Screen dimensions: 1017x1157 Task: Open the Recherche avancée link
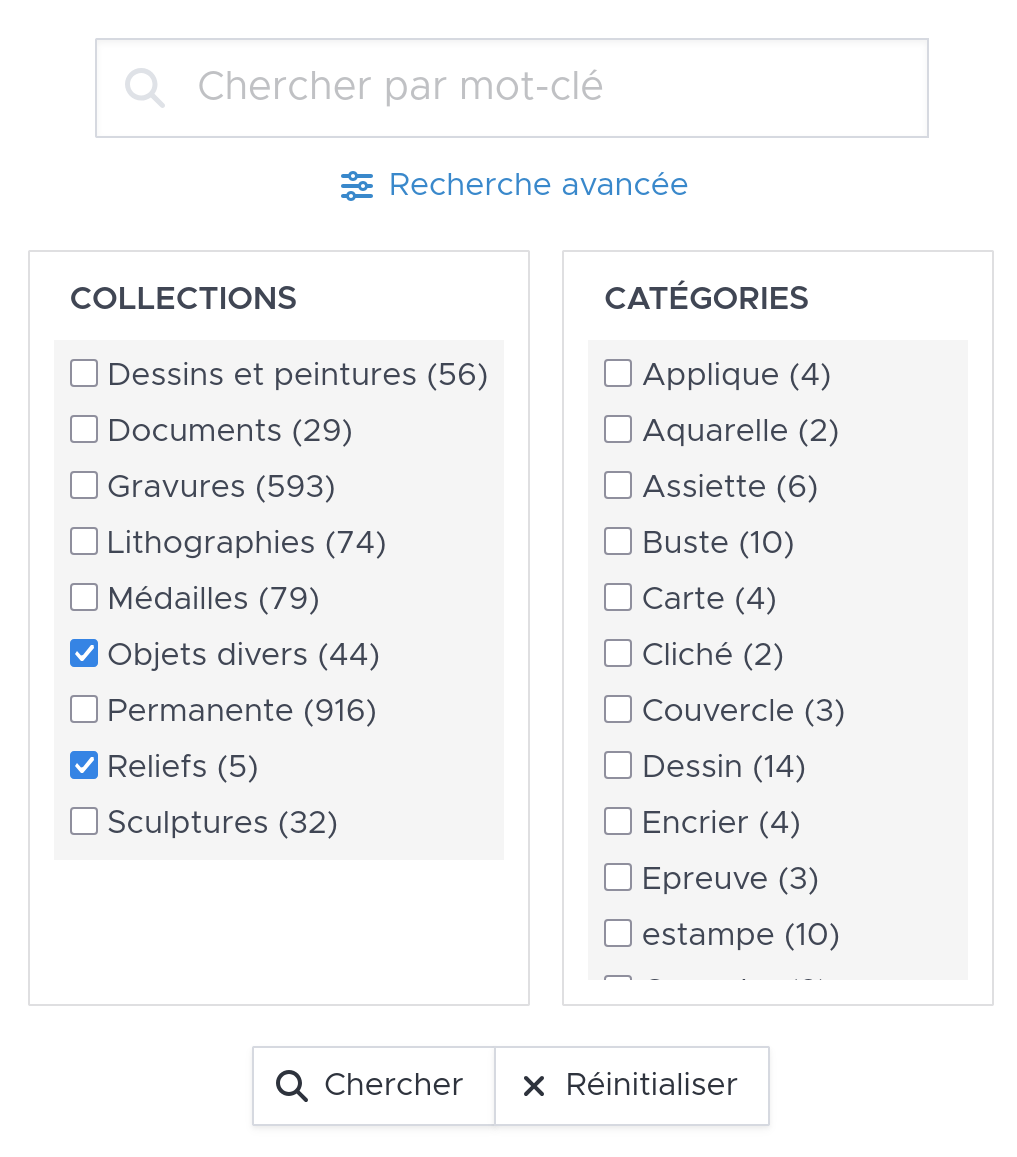click(538, 185)
